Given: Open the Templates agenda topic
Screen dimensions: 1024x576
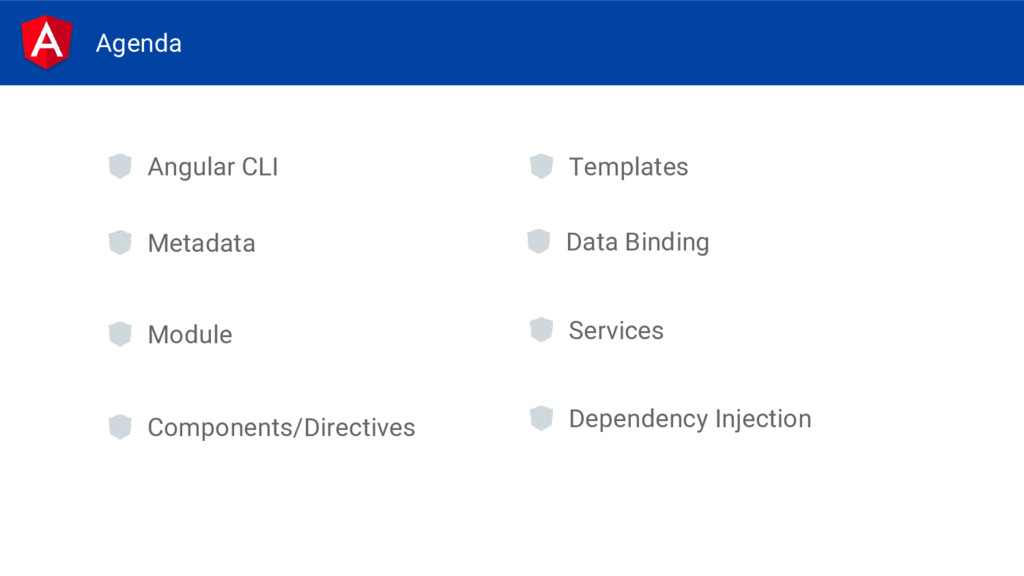Looking at the screenshot, I should (x=628, y=167).
